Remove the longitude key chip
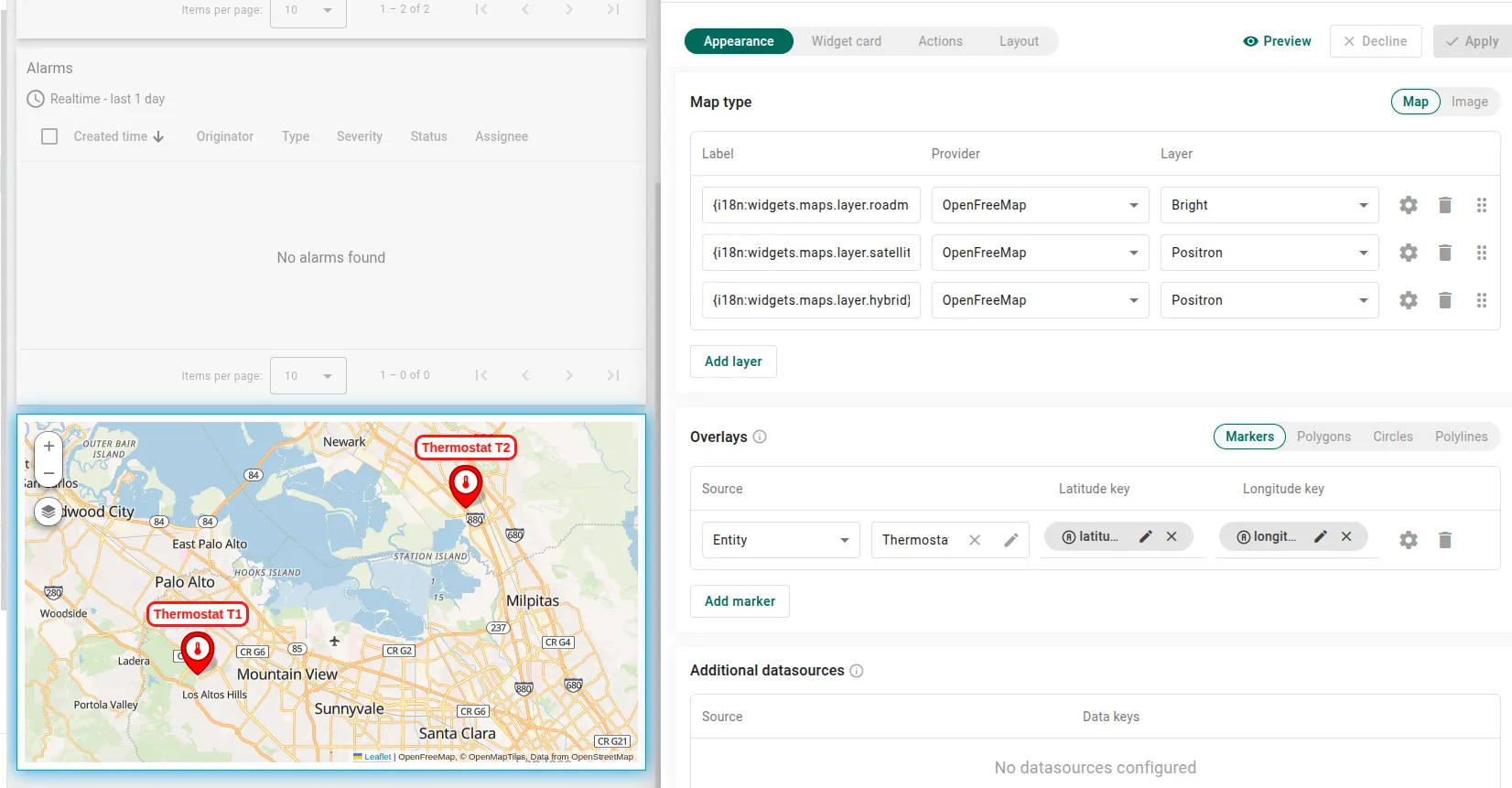The image size is (1512, 788). coord(1346,536)
